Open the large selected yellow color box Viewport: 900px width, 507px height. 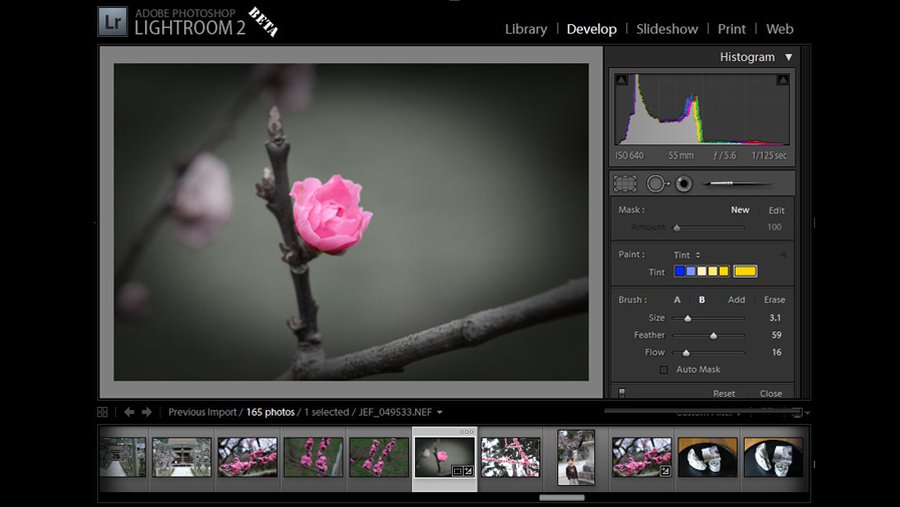coord(745,271)
